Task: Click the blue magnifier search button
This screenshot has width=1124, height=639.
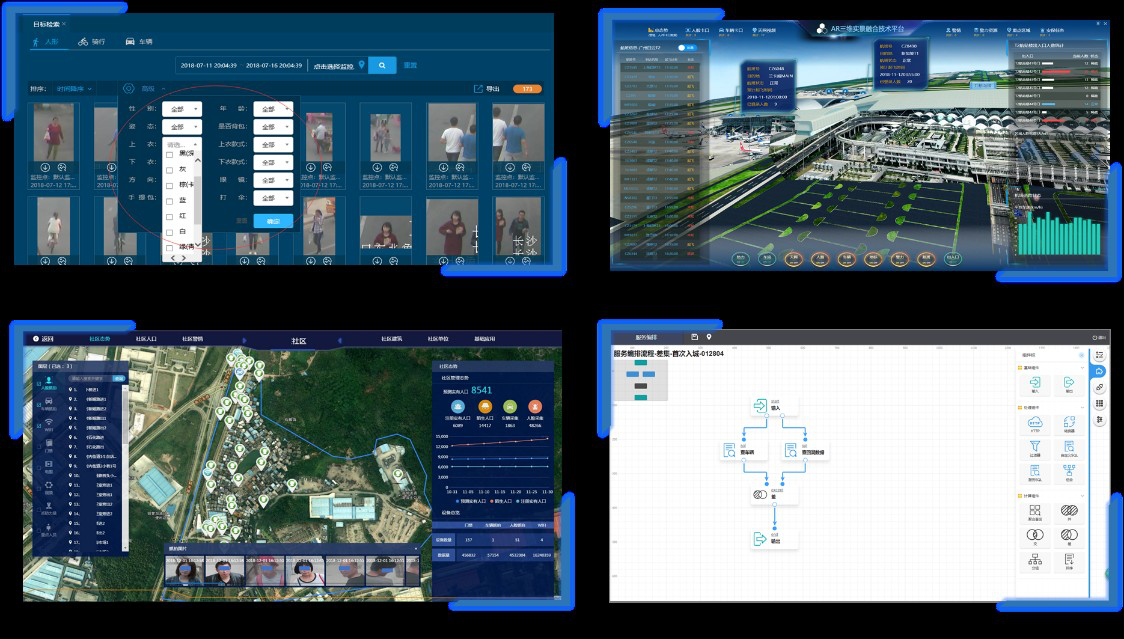Action: click(382, 65)
